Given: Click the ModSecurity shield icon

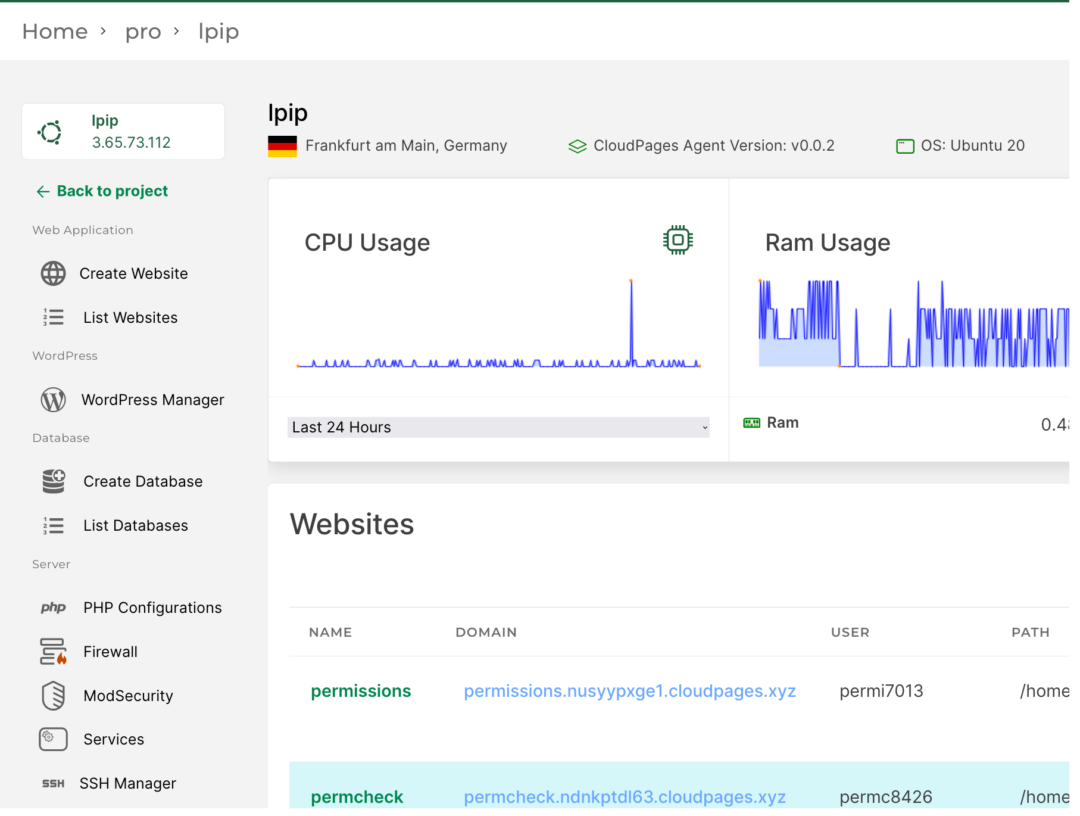Looking at the screenshot, I should coord(53,695).
